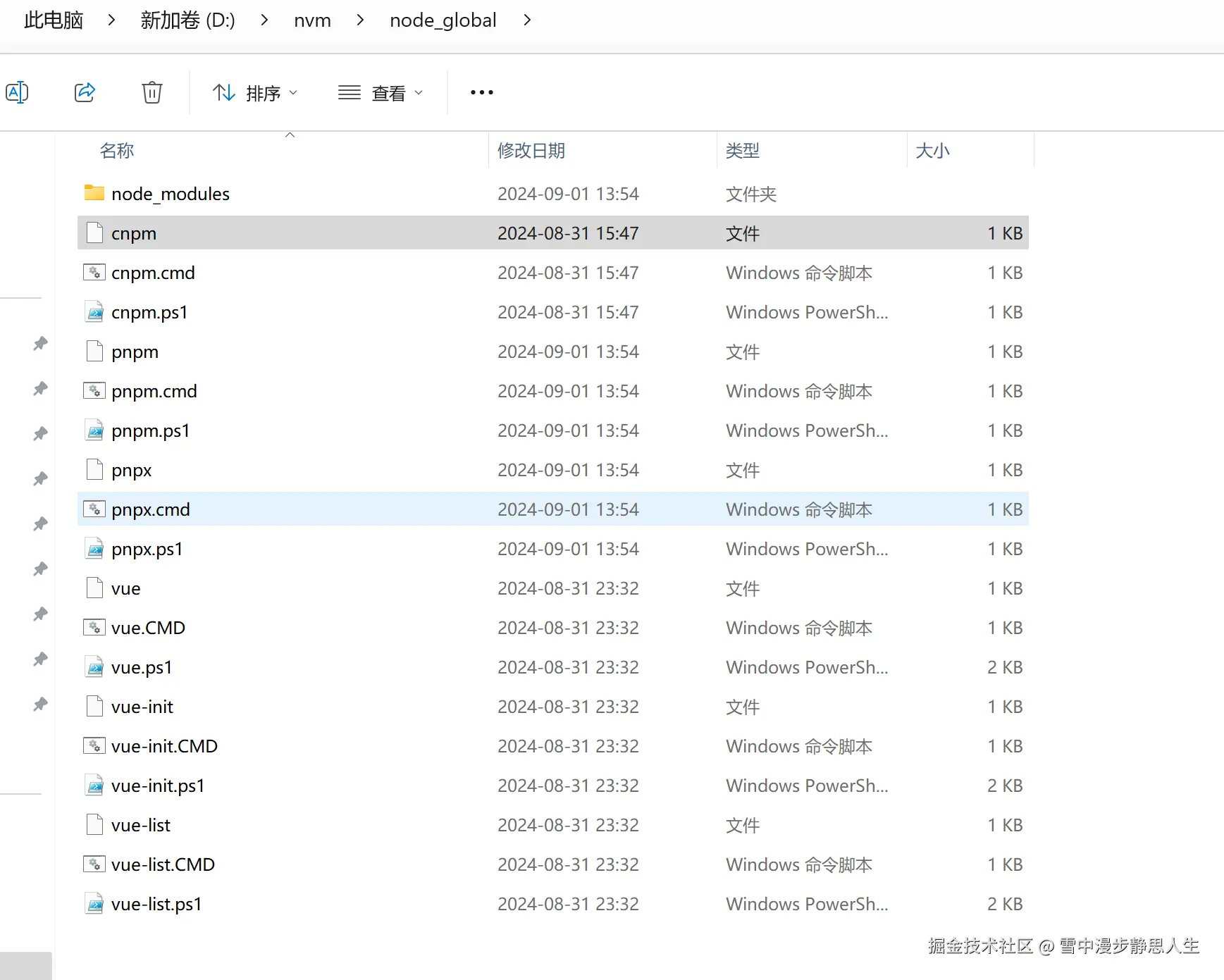Expand chevron after 此电脑 breadcrumb
The image size is (1224, 980).
coord(111,20)
